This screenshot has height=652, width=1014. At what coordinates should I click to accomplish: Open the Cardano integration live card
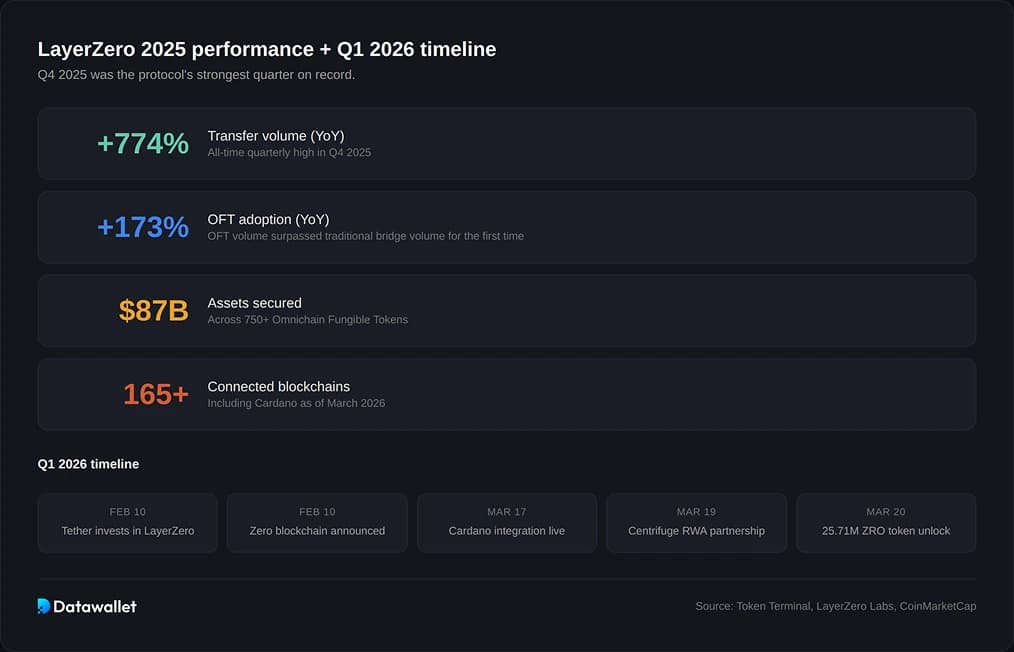click(x=506, y=522)
